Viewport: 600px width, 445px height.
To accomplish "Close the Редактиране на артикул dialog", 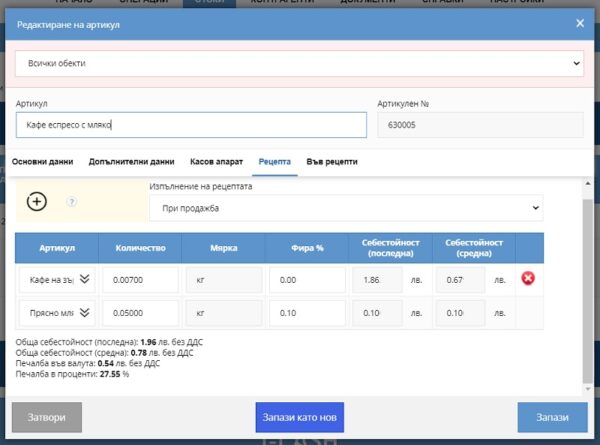I will tap(579, 24).
